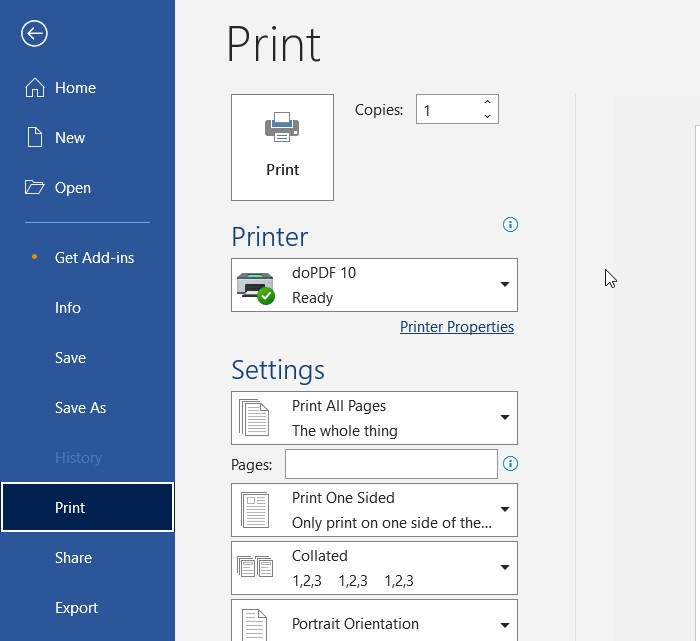
Task: Click the Settings heading
Action: pos(278,370)
